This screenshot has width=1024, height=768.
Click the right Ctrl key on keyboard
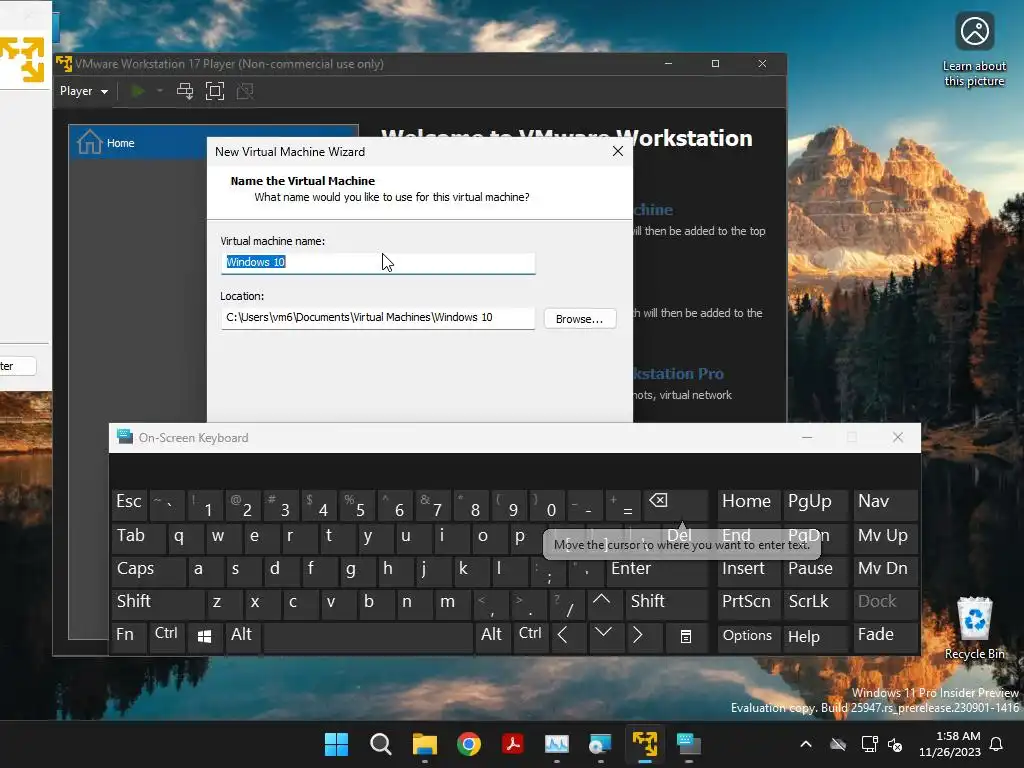[530, 635]
